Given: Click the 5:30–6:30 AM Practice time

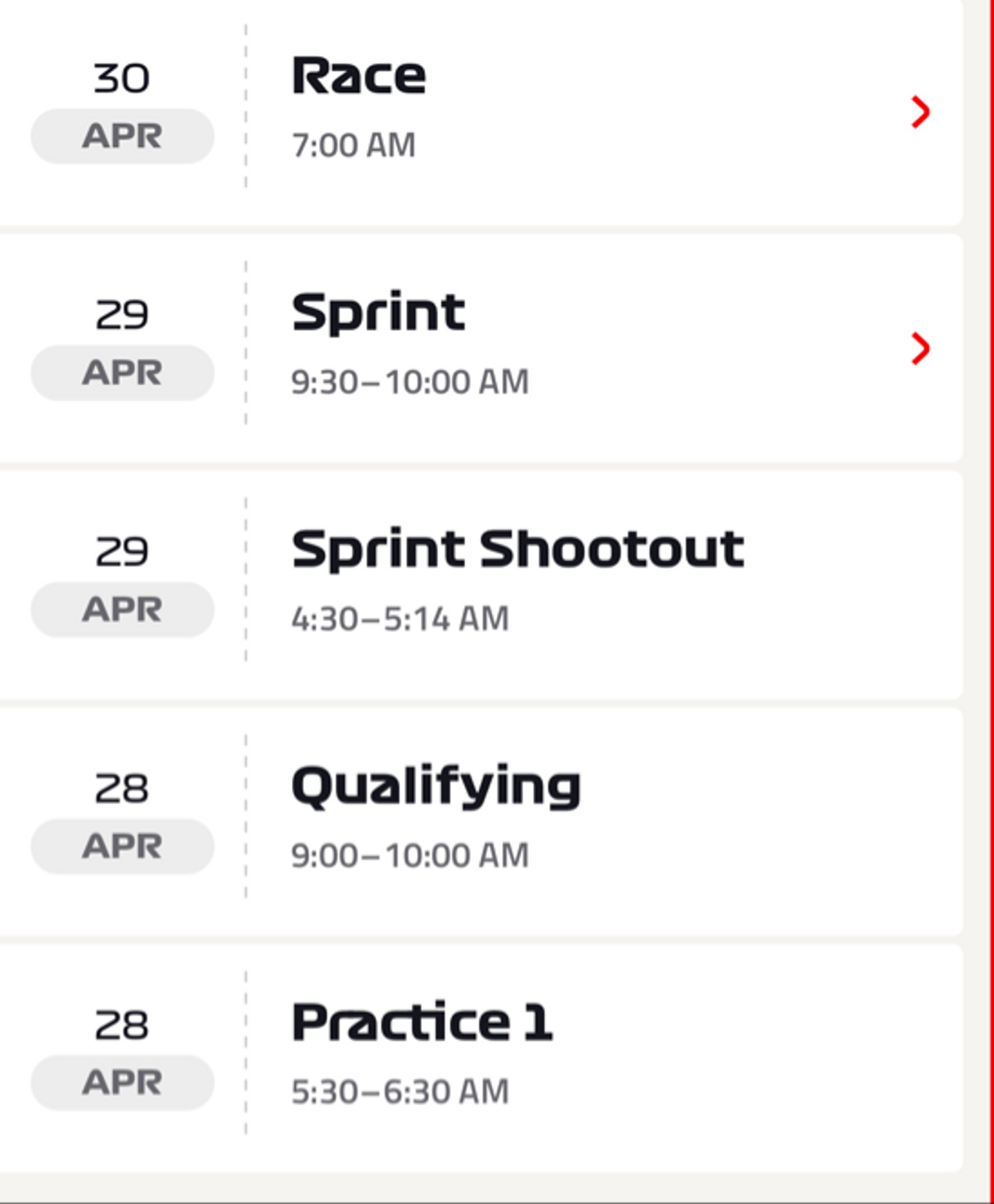Looking at the screenshot, I should [x=400, y=1092].
